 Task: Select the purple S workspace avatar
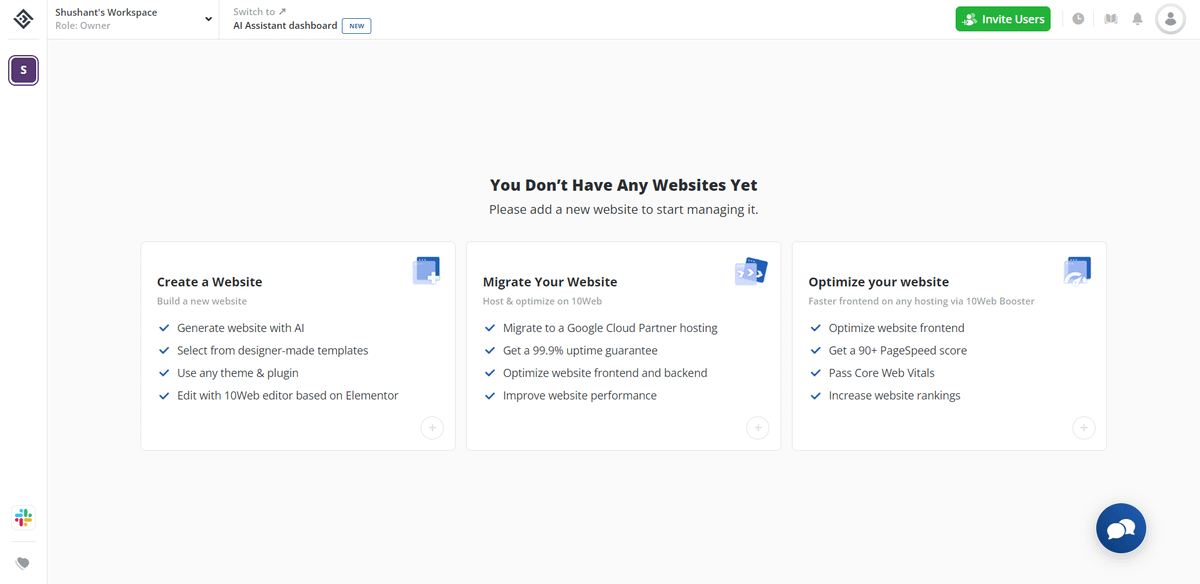point(23,70)
